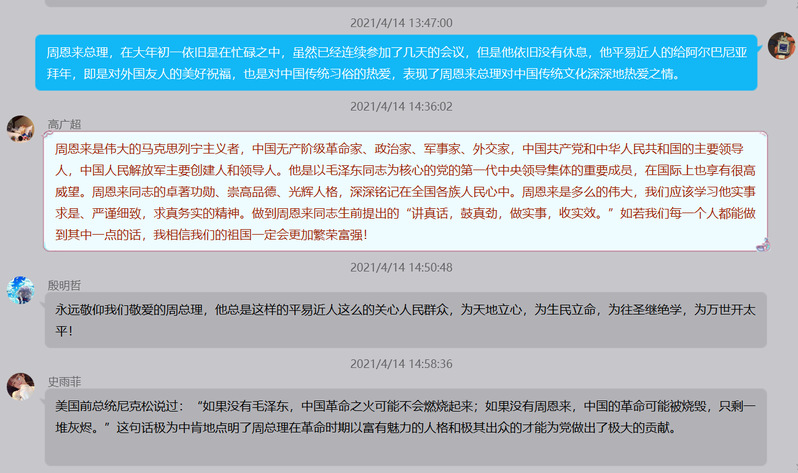This screenshot has height=473, width=798.
Task: Select the blue sent message bubble
Action: (x=398, y=60)
